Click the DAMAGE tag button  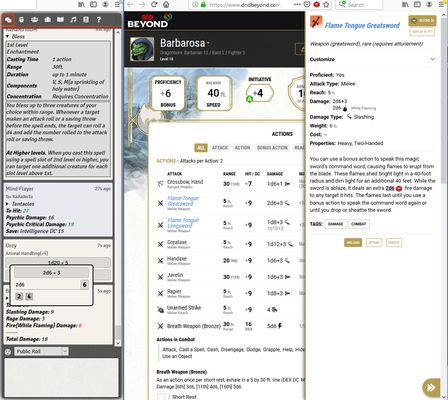[335, 224]
